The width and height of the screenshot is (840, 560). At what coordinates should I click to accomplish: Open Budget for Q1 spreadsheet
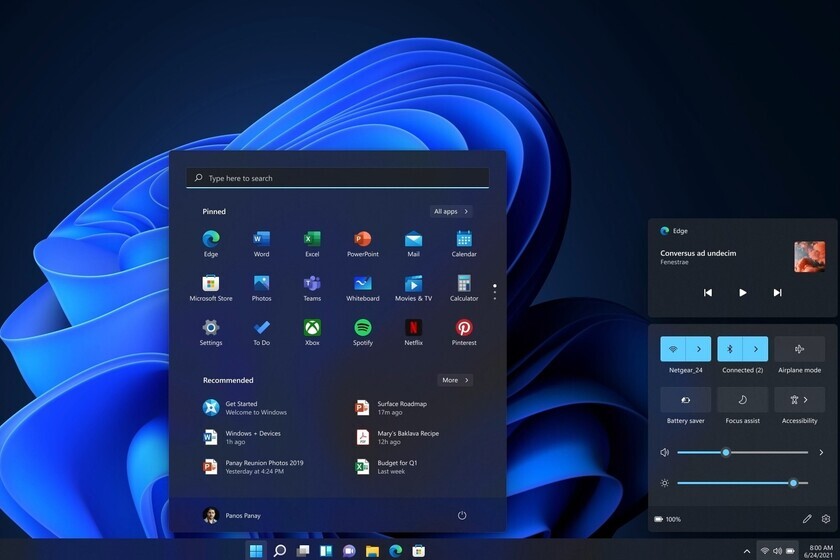tap(386, 467)
